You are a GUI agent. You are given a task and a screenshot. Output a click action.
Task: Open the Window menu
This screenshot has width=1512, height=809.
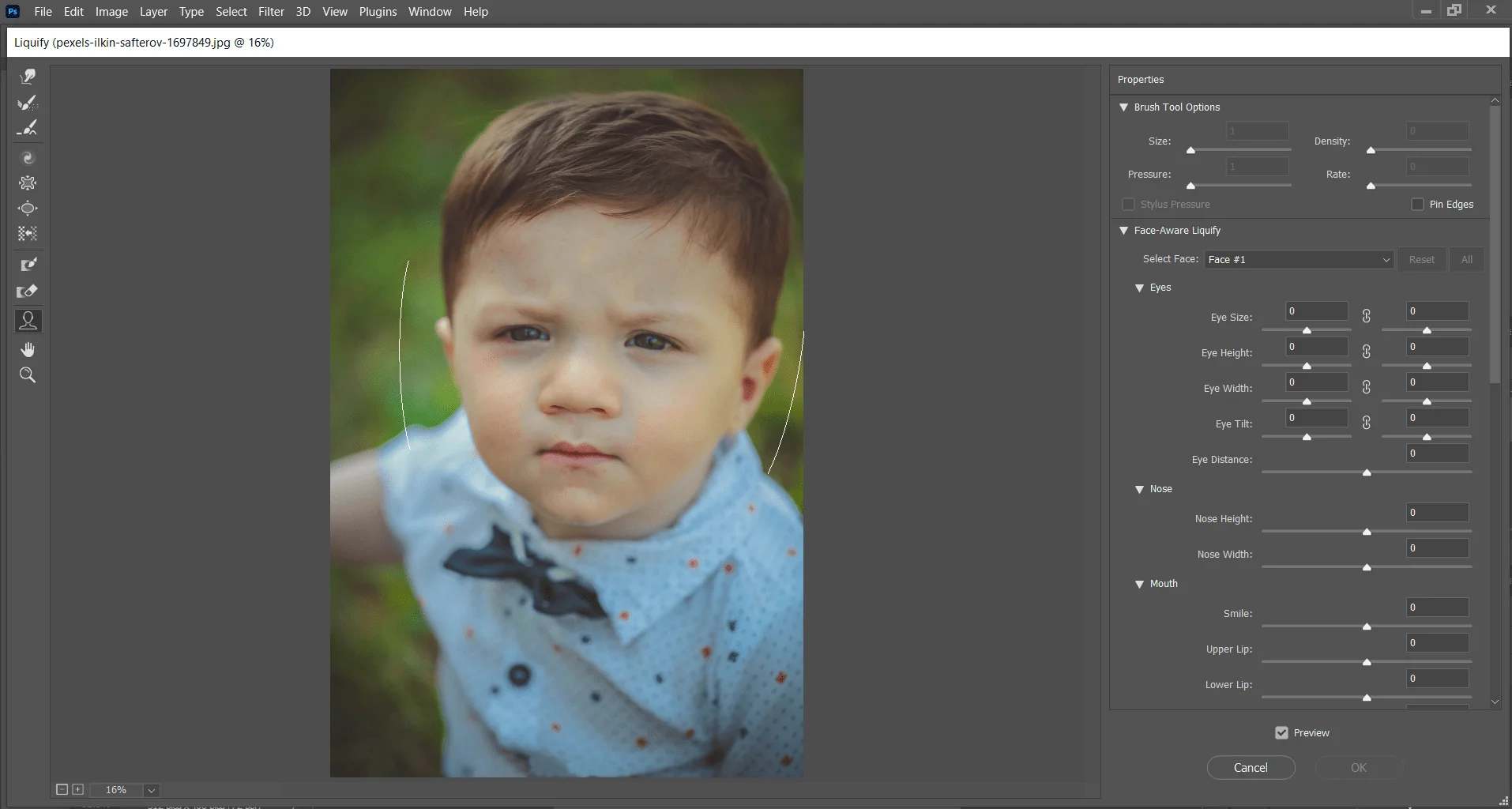pyautogui.click(x=430, y=12)
